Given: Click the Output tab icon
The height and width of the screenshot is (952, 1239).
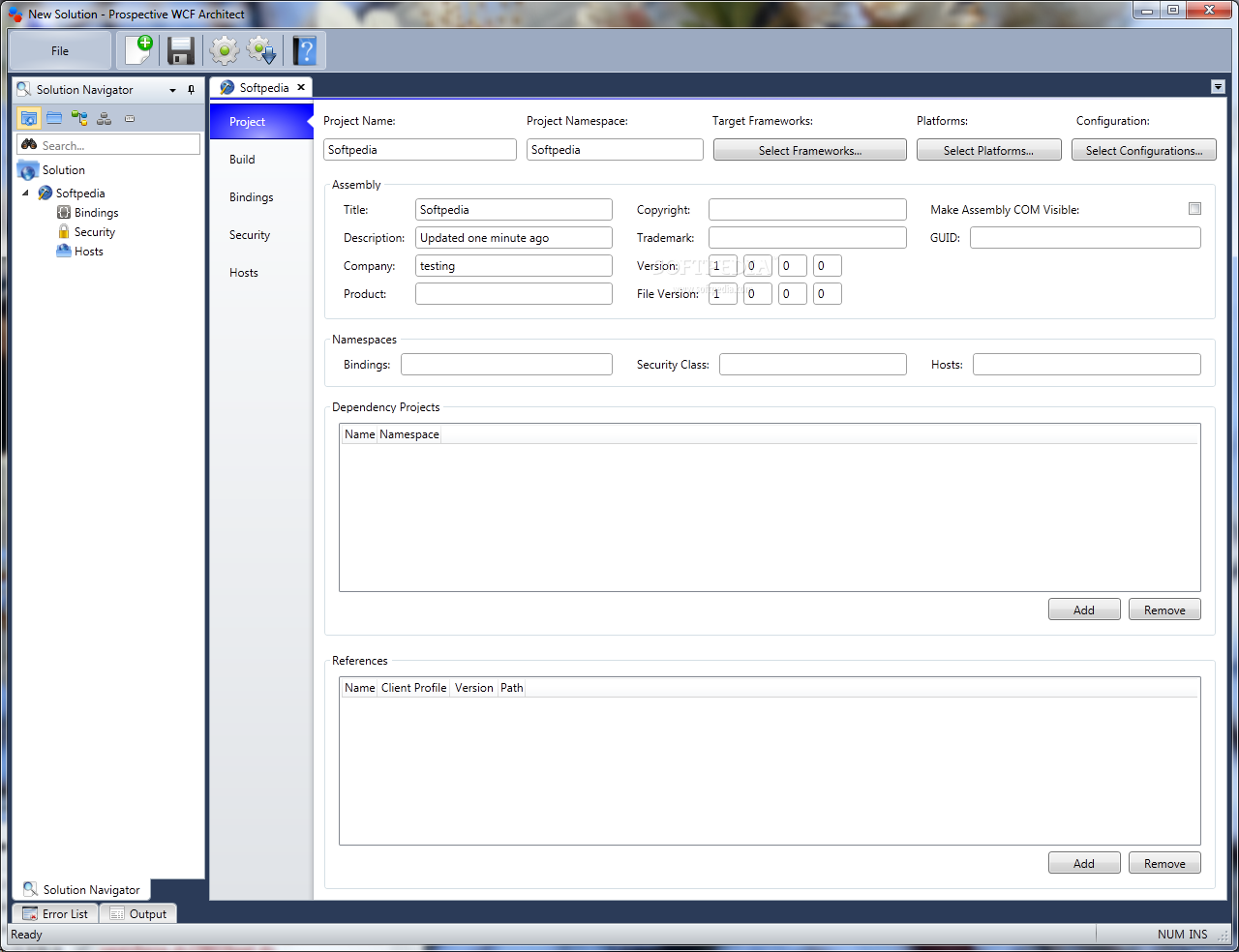Looking at the screenshot, I should click(117, 913).
